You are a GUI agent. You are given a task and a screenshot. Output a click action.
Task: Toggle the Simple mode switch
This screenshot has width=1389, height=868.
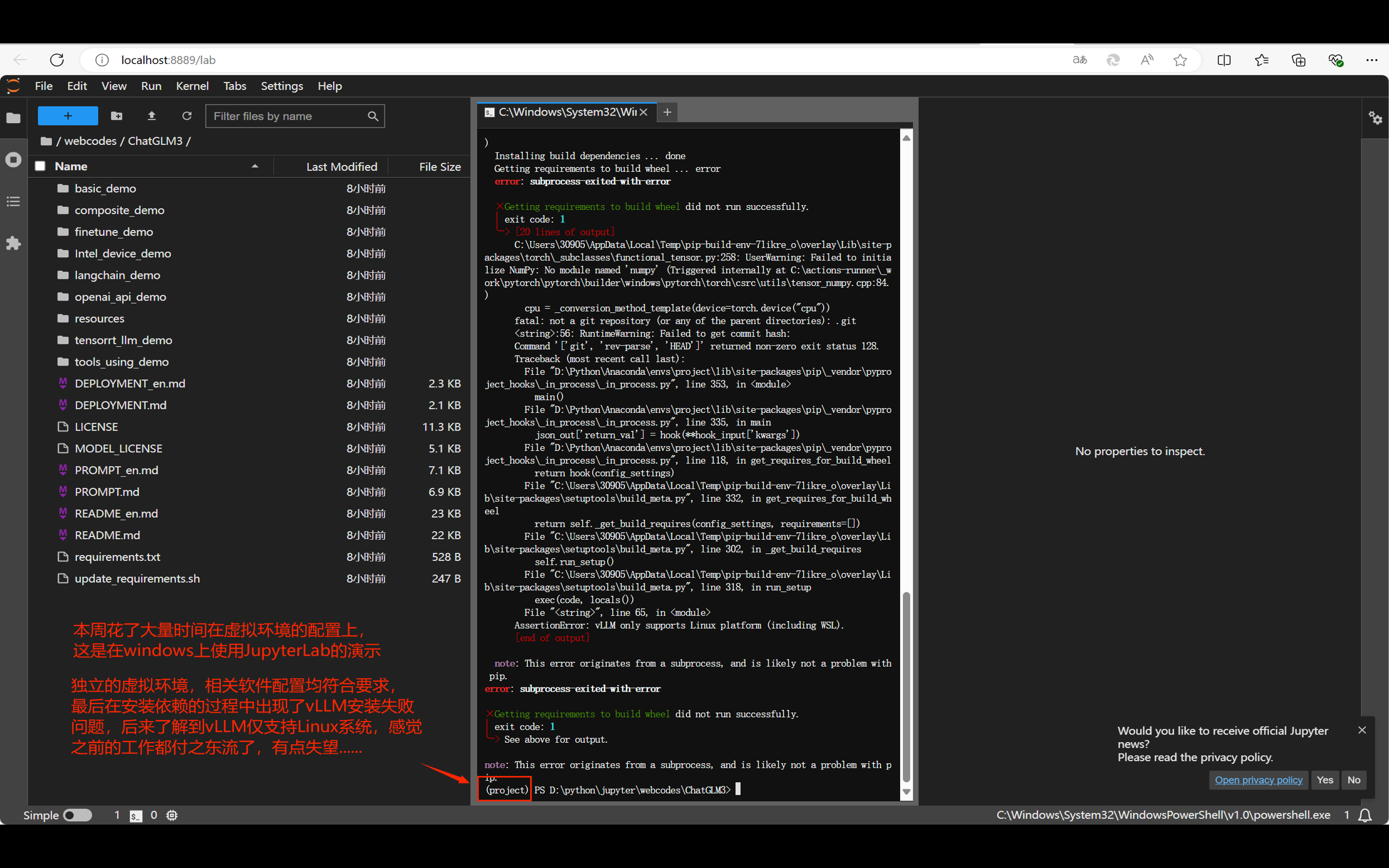78,815
